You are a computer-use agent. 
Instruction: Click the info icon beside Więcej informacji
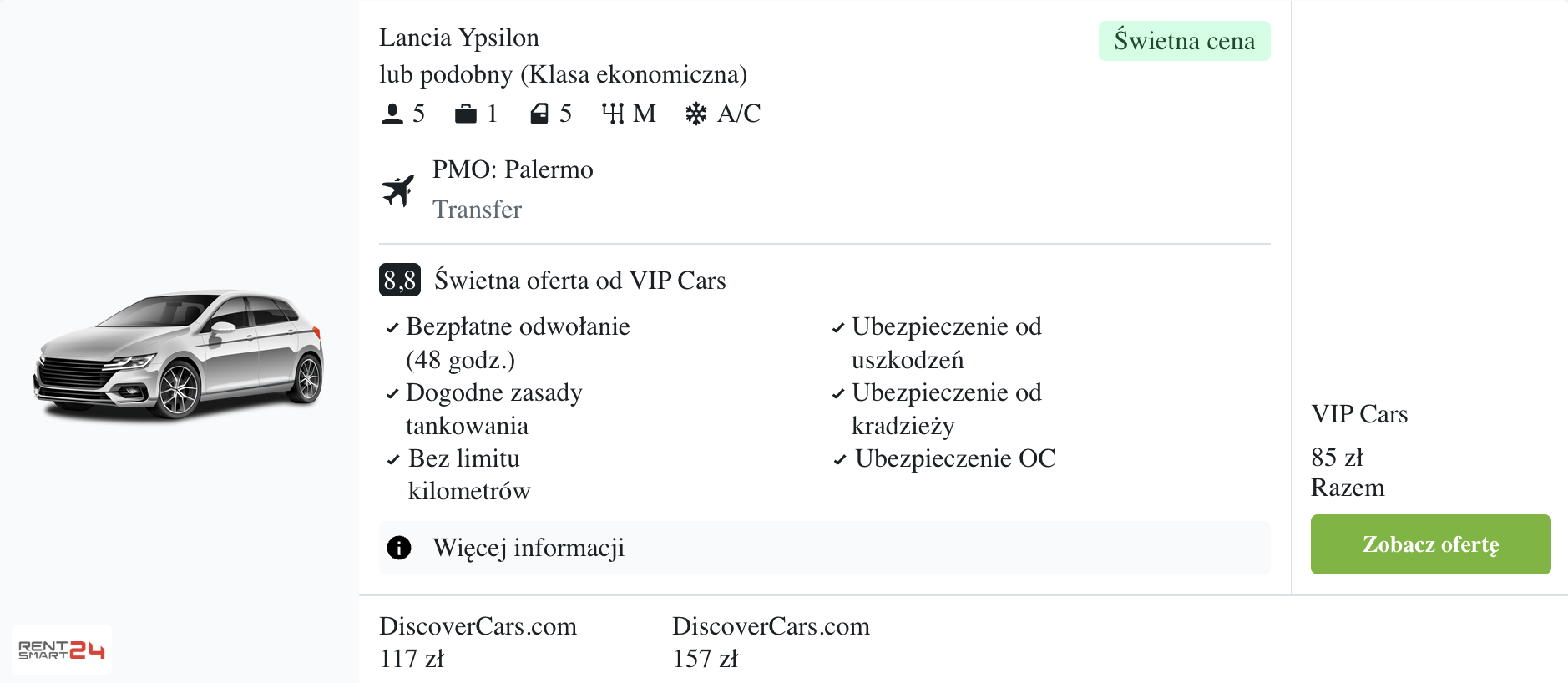coord(398,547)
